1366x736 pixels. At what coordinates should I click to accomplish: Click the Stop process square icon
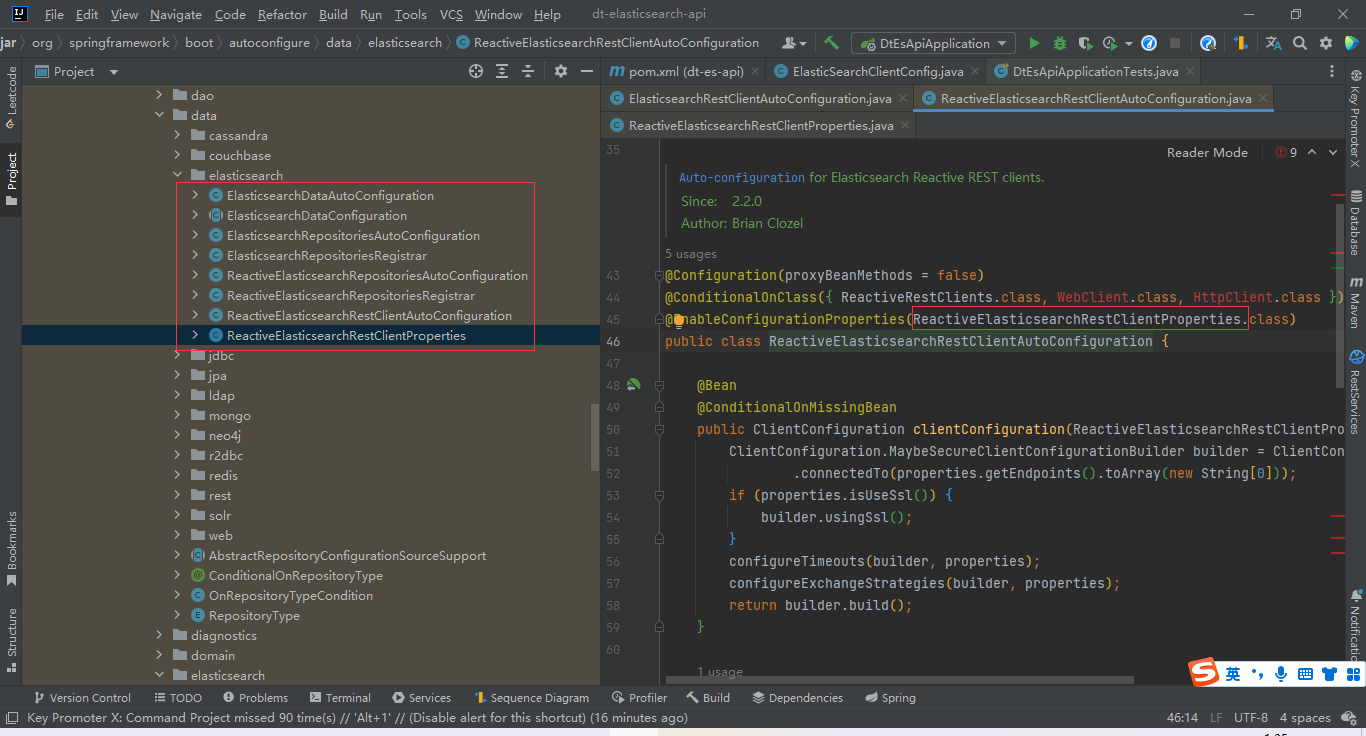(x=1175, y=43)
